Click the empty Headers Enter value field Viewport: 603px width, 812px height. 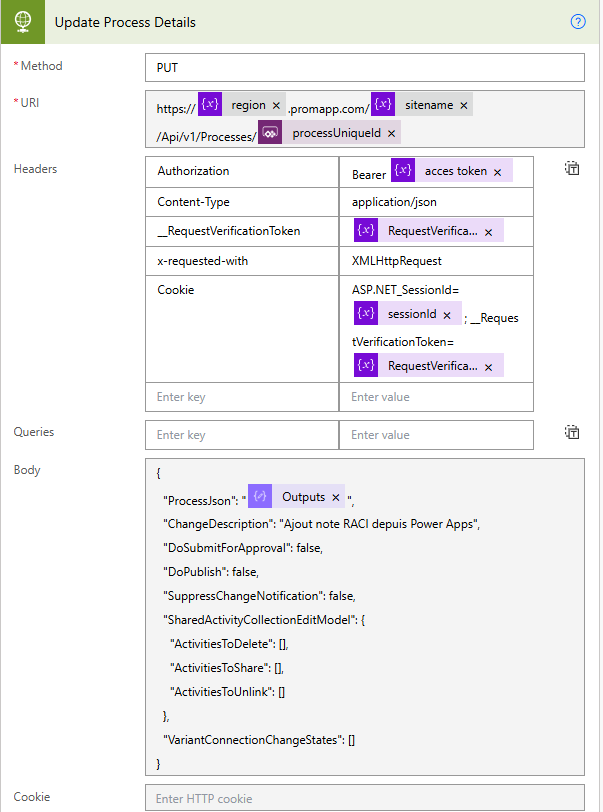click(436, 397)
